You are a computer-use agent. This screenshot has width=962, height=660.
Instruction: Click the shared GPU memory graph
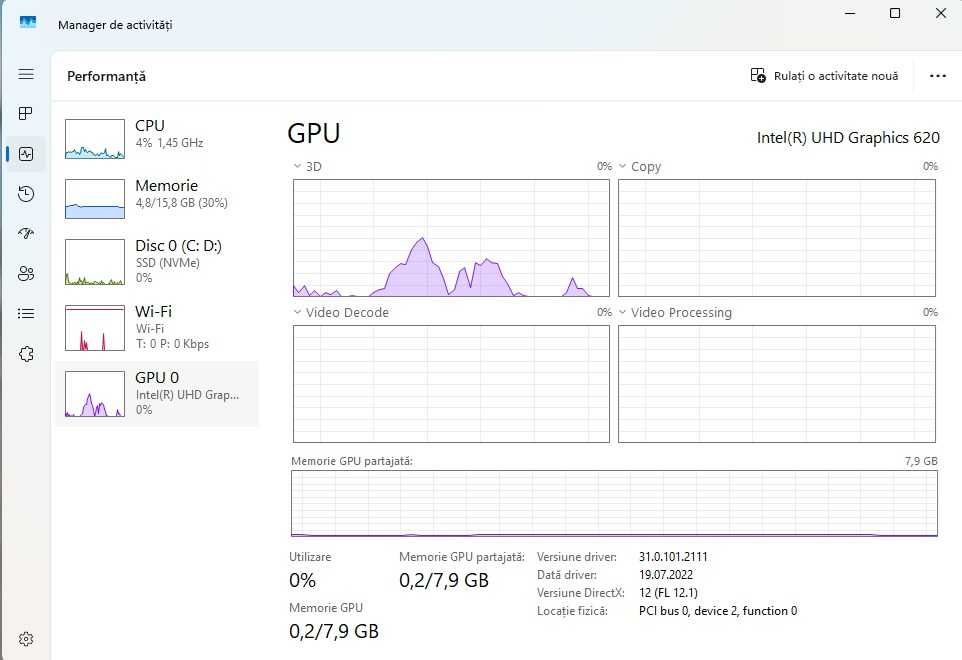click(x=614, y=504)
